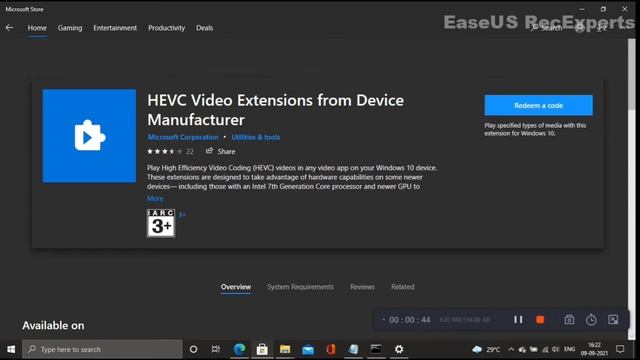Open File Explorer from taskbar
Image resolution: width=640 pixels, height=360 pixels.
click(285, 349)
